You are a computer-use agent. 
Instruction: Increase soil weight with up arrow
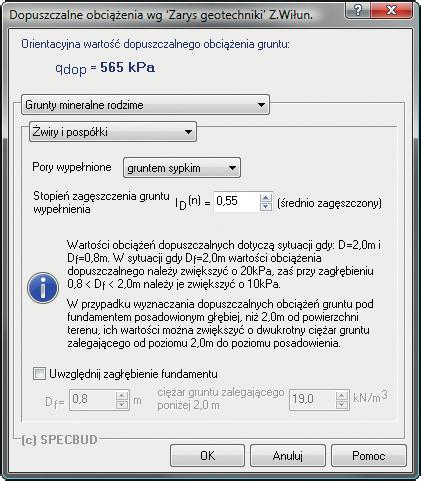tap(342, 395)
